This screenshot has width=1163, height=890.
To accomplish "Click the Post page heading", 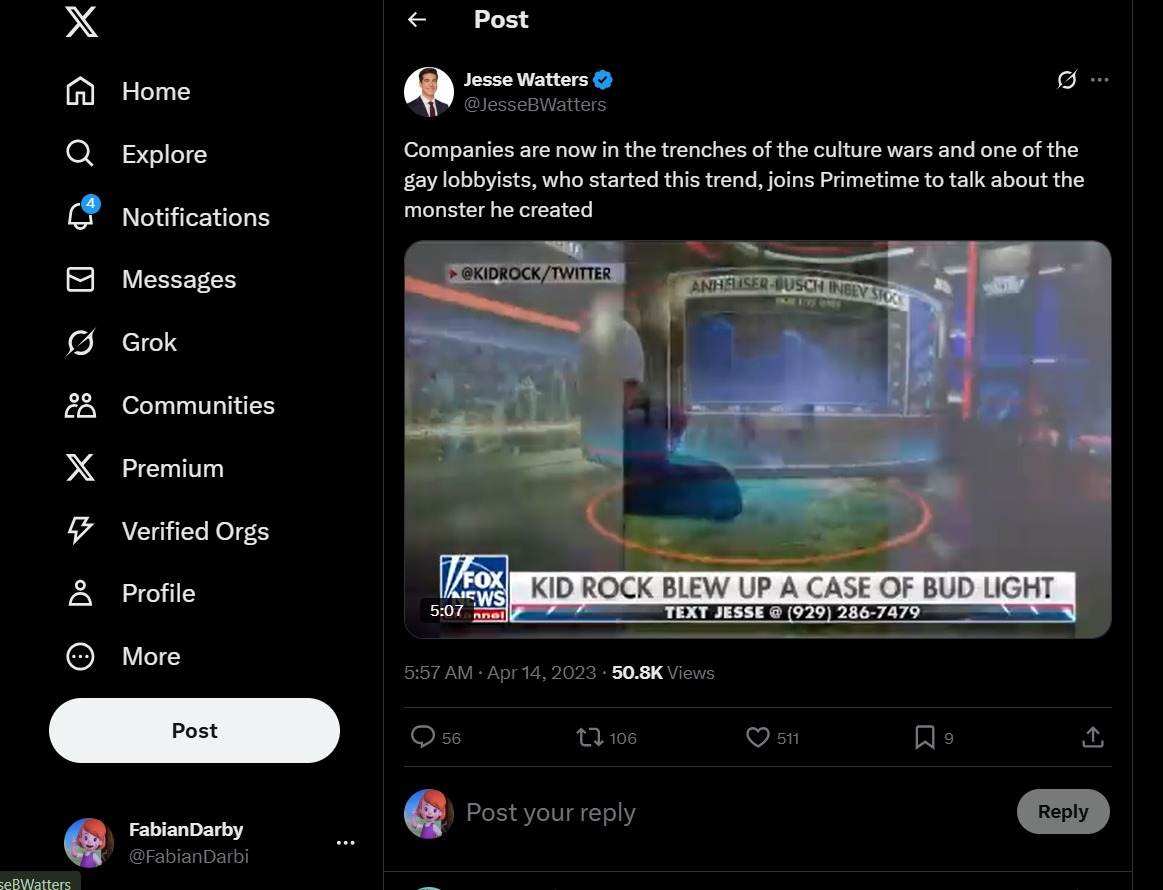I will click(501, 19).
